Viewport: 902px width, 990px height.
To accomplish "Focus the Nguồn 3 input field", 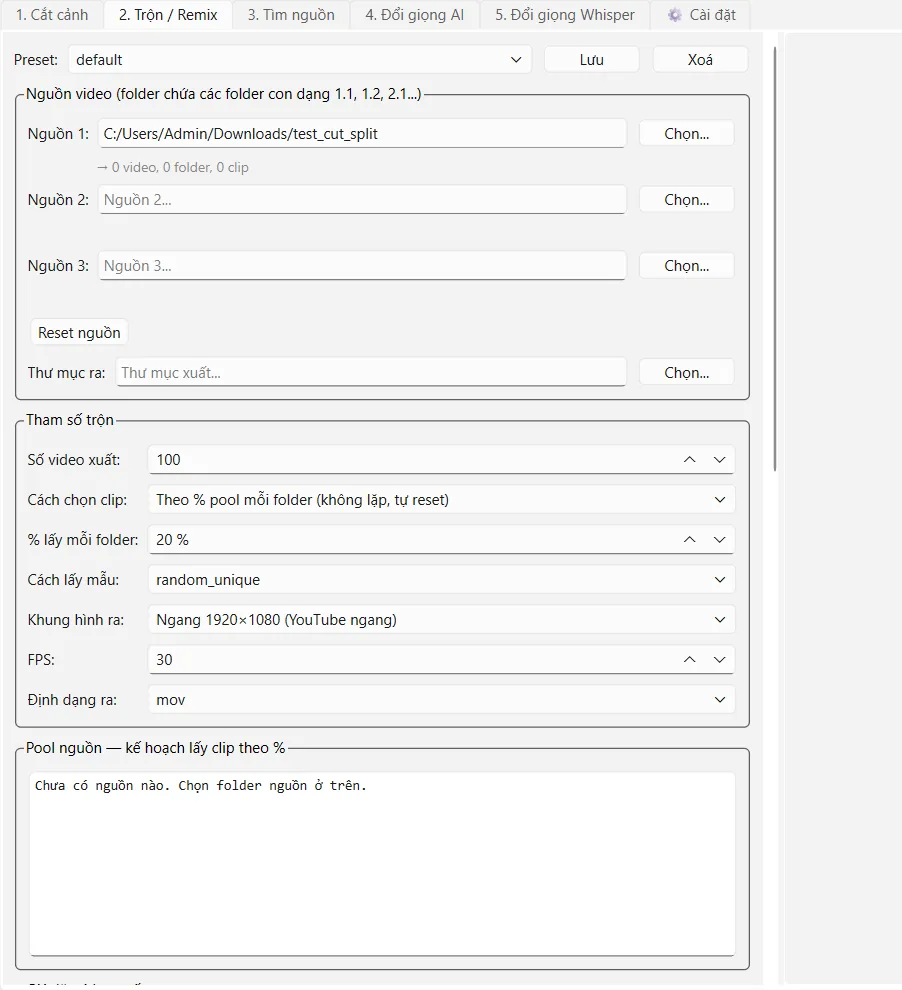I will 362,266.
